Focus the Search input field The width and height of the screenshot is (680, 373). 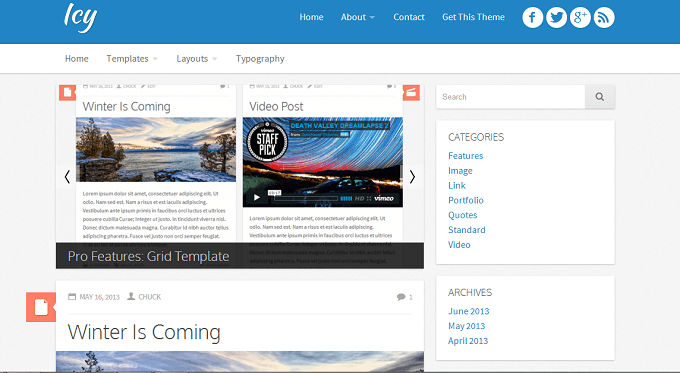point(510,97)
